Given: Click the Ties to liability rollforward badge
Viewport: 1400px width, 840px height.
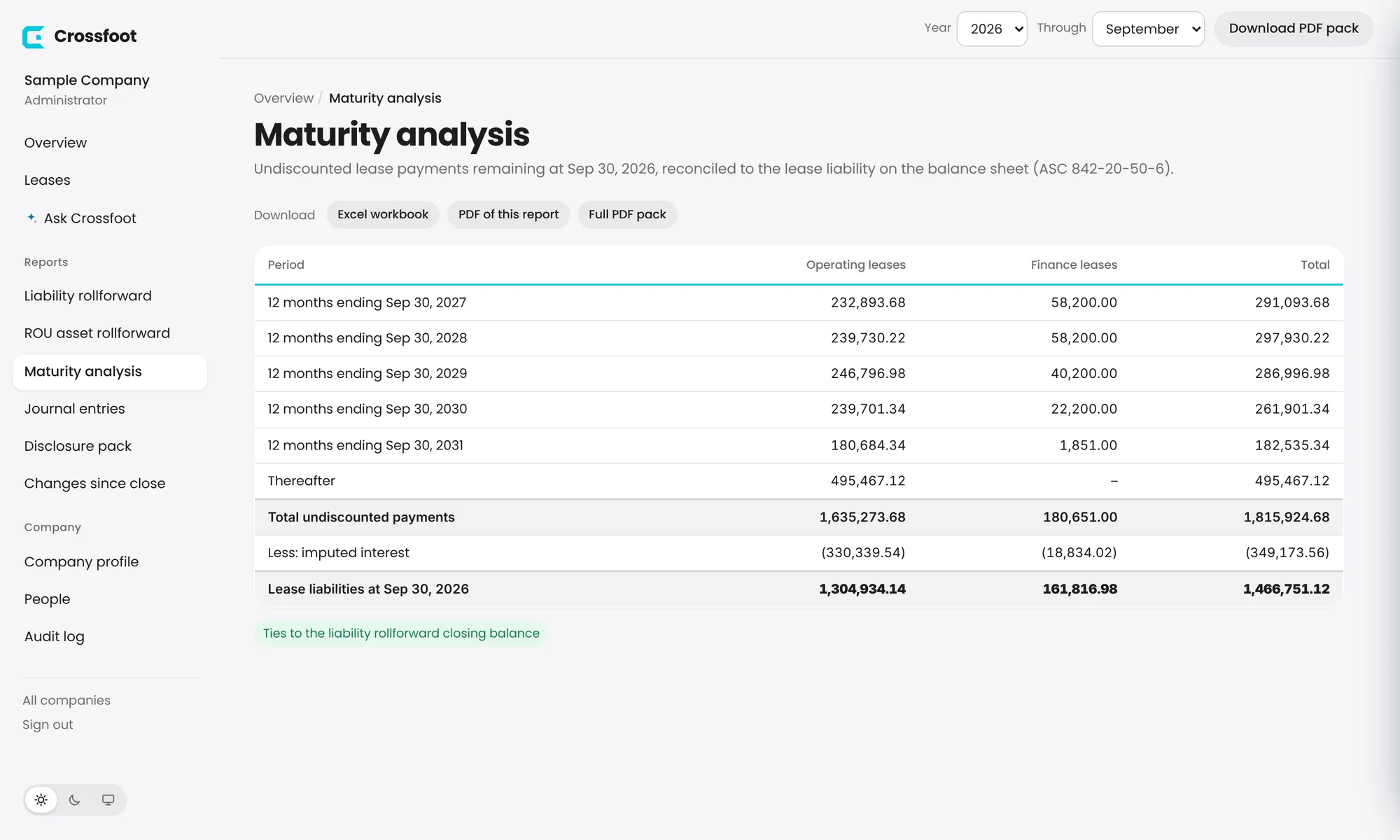Looking at the screenshot, I should 401,633.
